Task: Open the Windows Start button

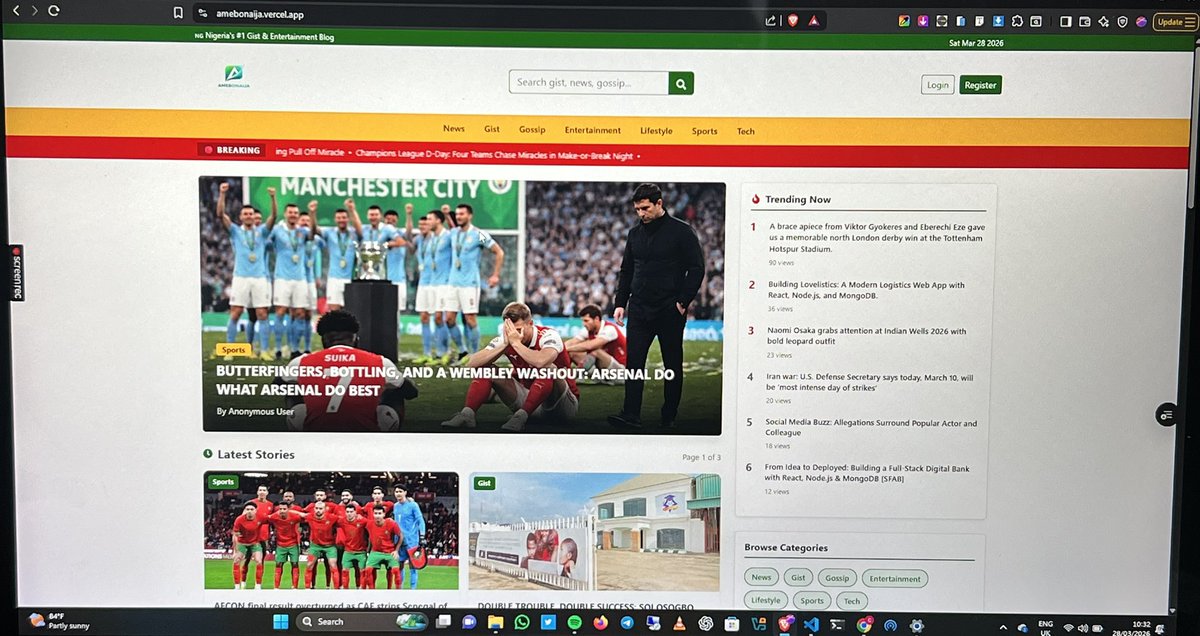Action: [x=281, y=621]
